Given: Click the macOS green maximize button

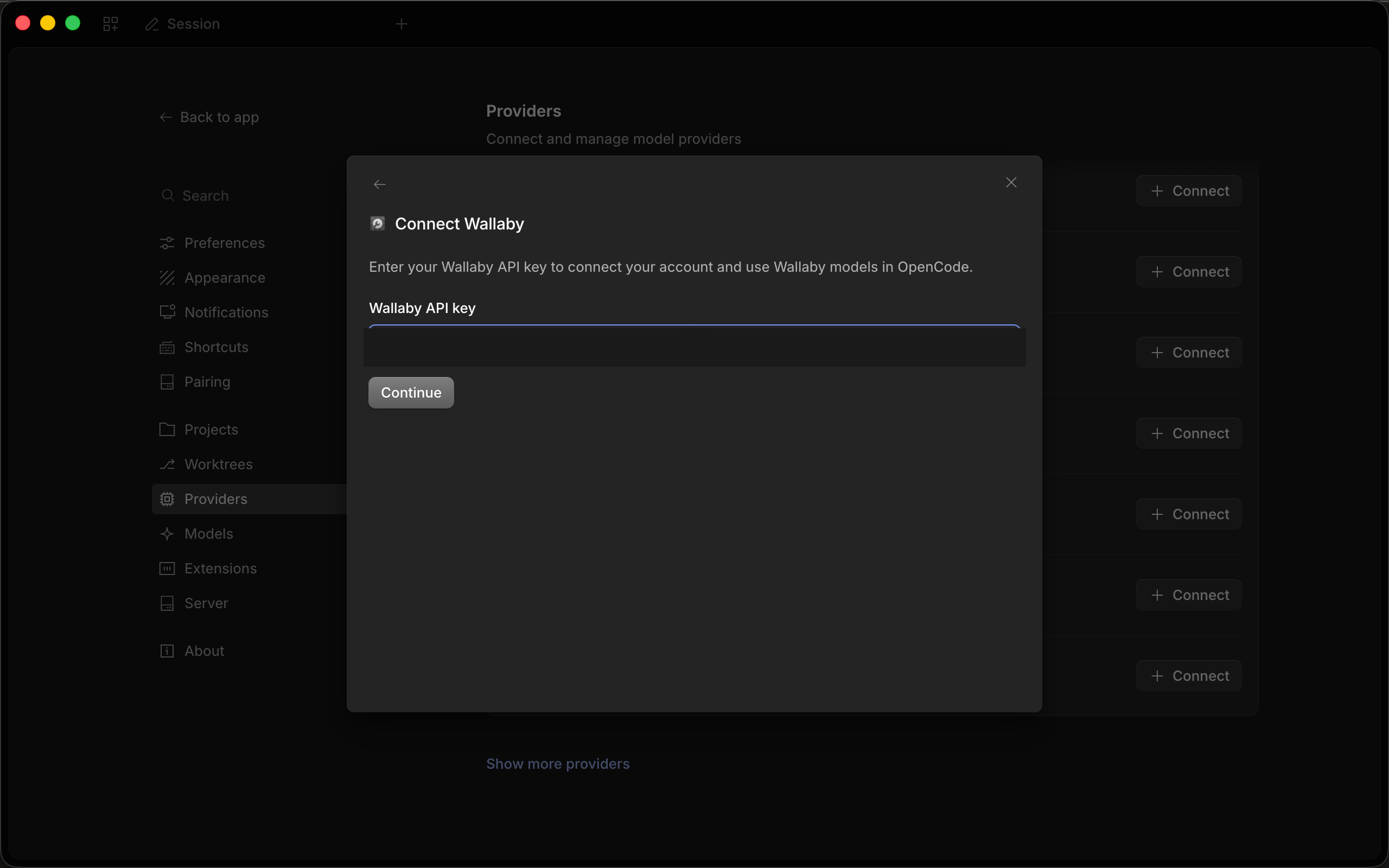Looking at the screenshot, I should [x=73, y=23].
